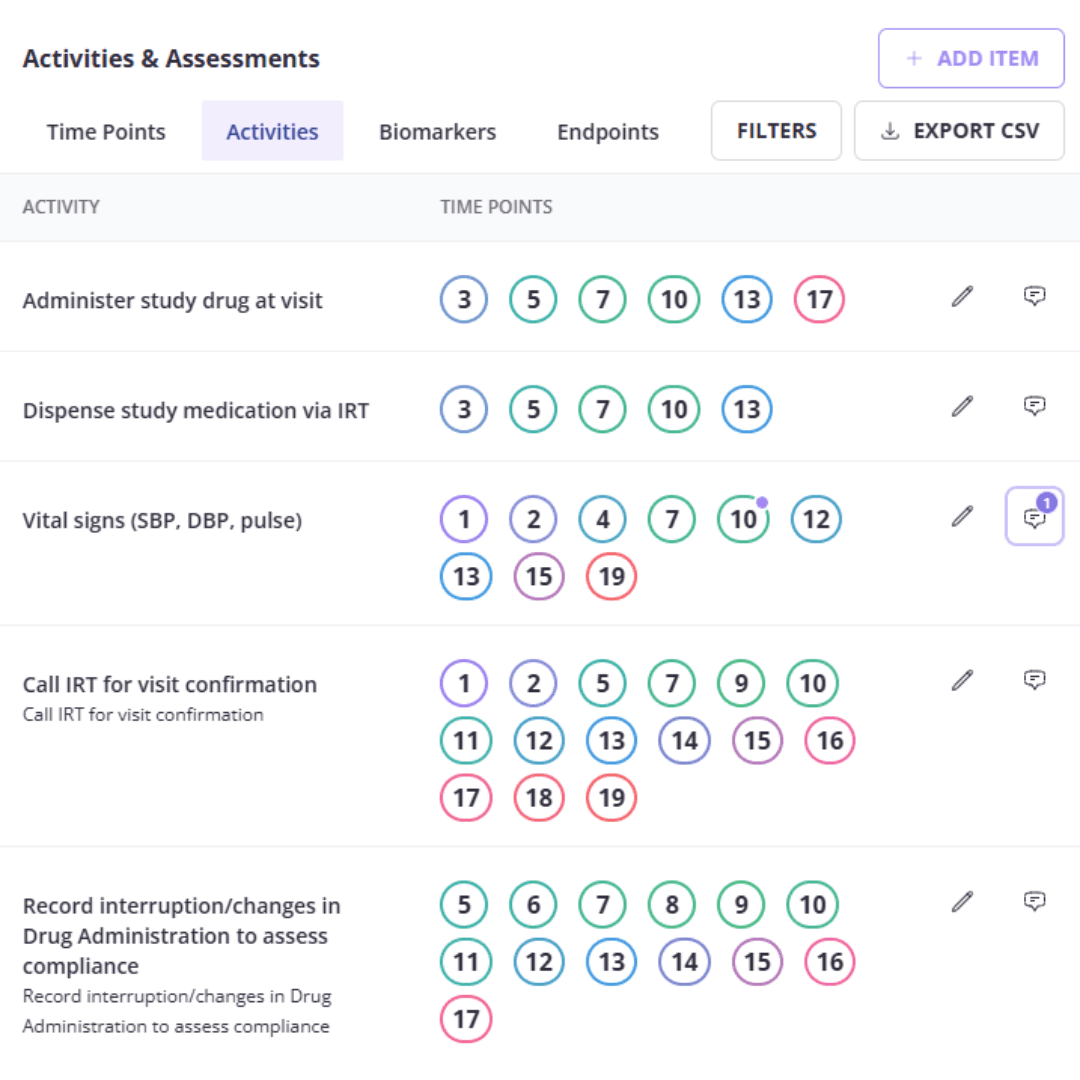Open comments for "Dispense study medication via IRT"
Image resolution: width=1080 pixels, height=1080 pixels.
click(1035, 406)
